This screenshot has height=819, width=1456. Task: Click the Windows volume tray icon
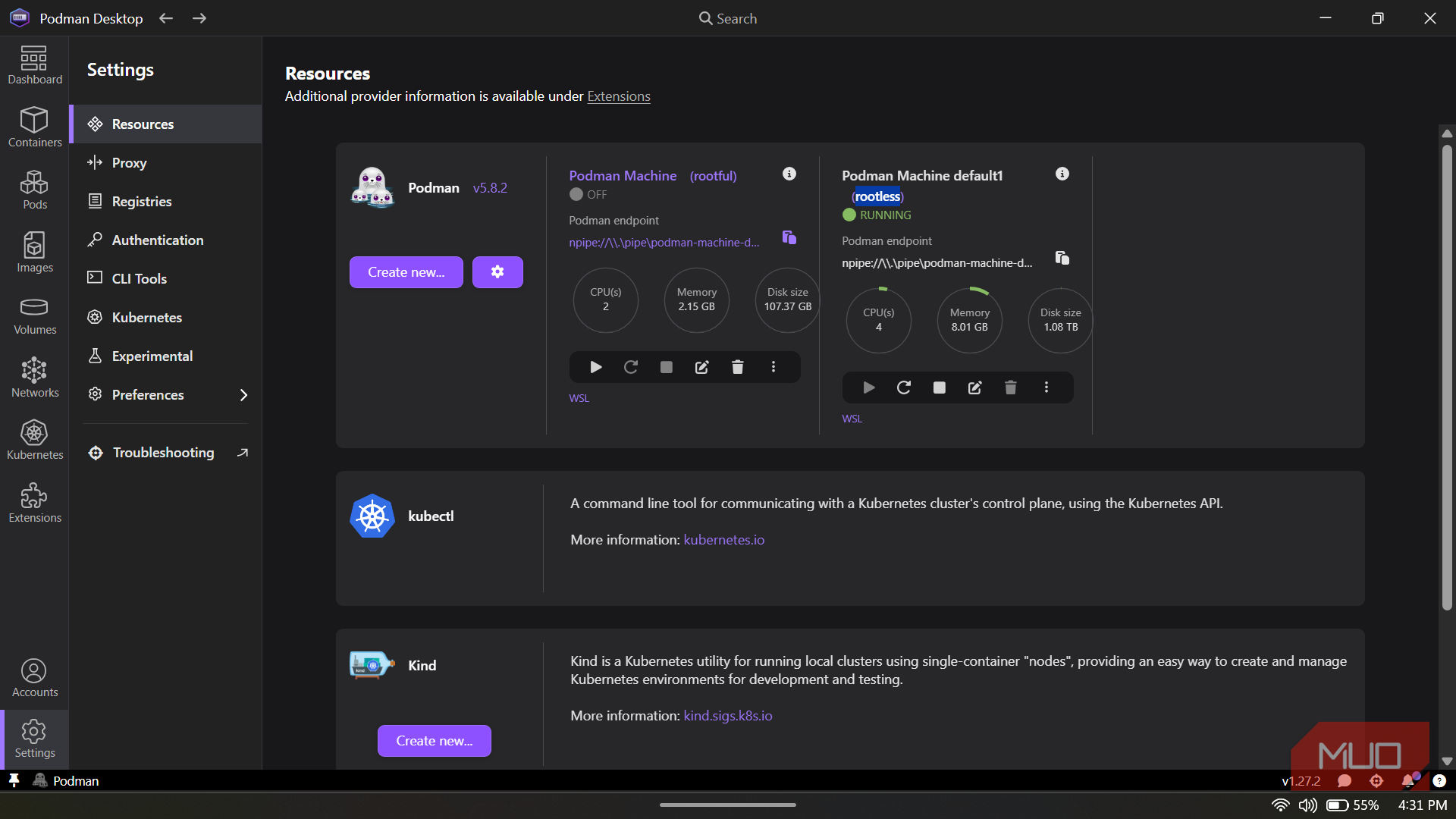coord(1308,805)
